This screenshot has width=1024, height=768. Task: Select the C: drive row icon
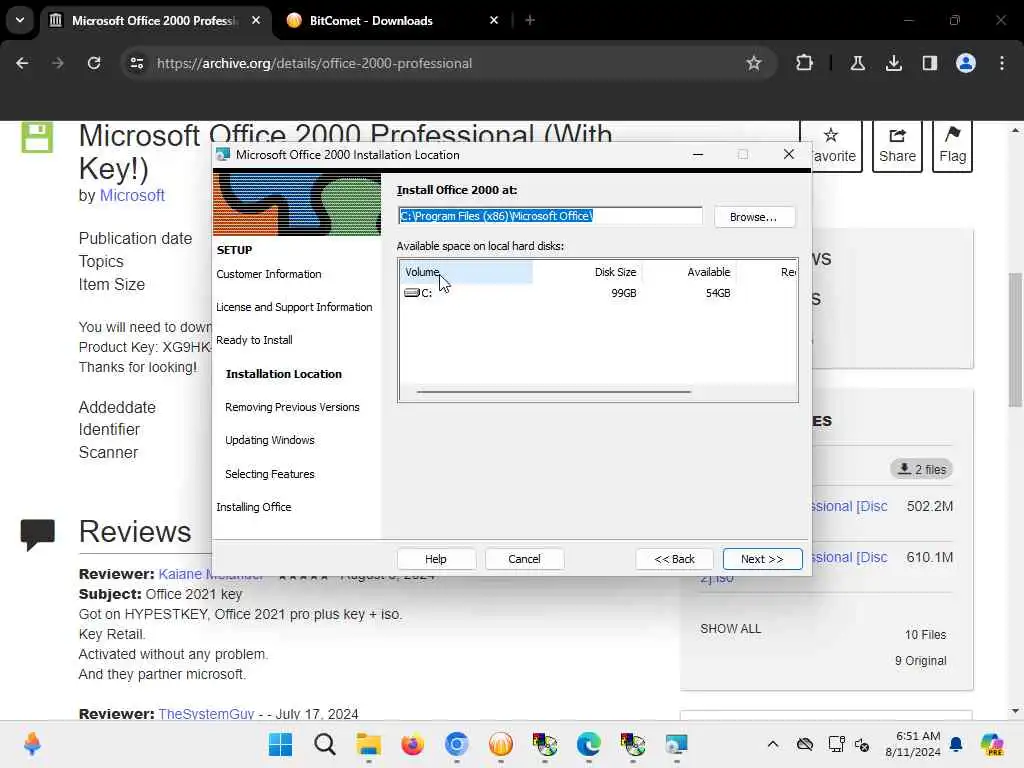pos(411,293)
